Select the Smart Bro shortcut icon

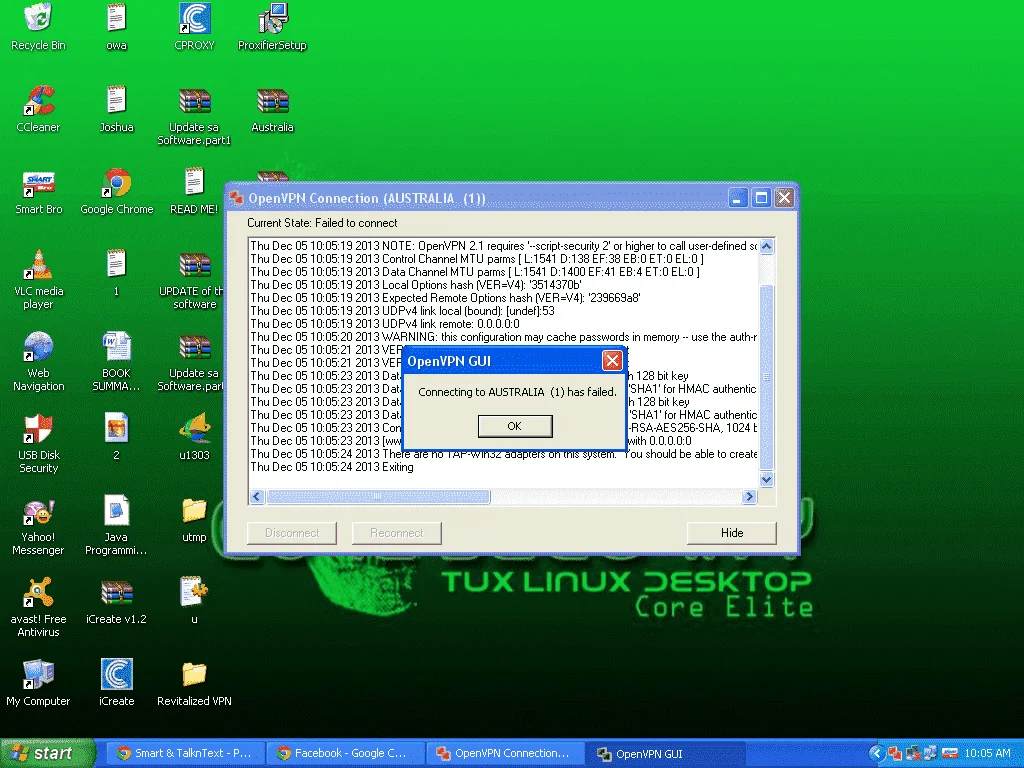39,182
